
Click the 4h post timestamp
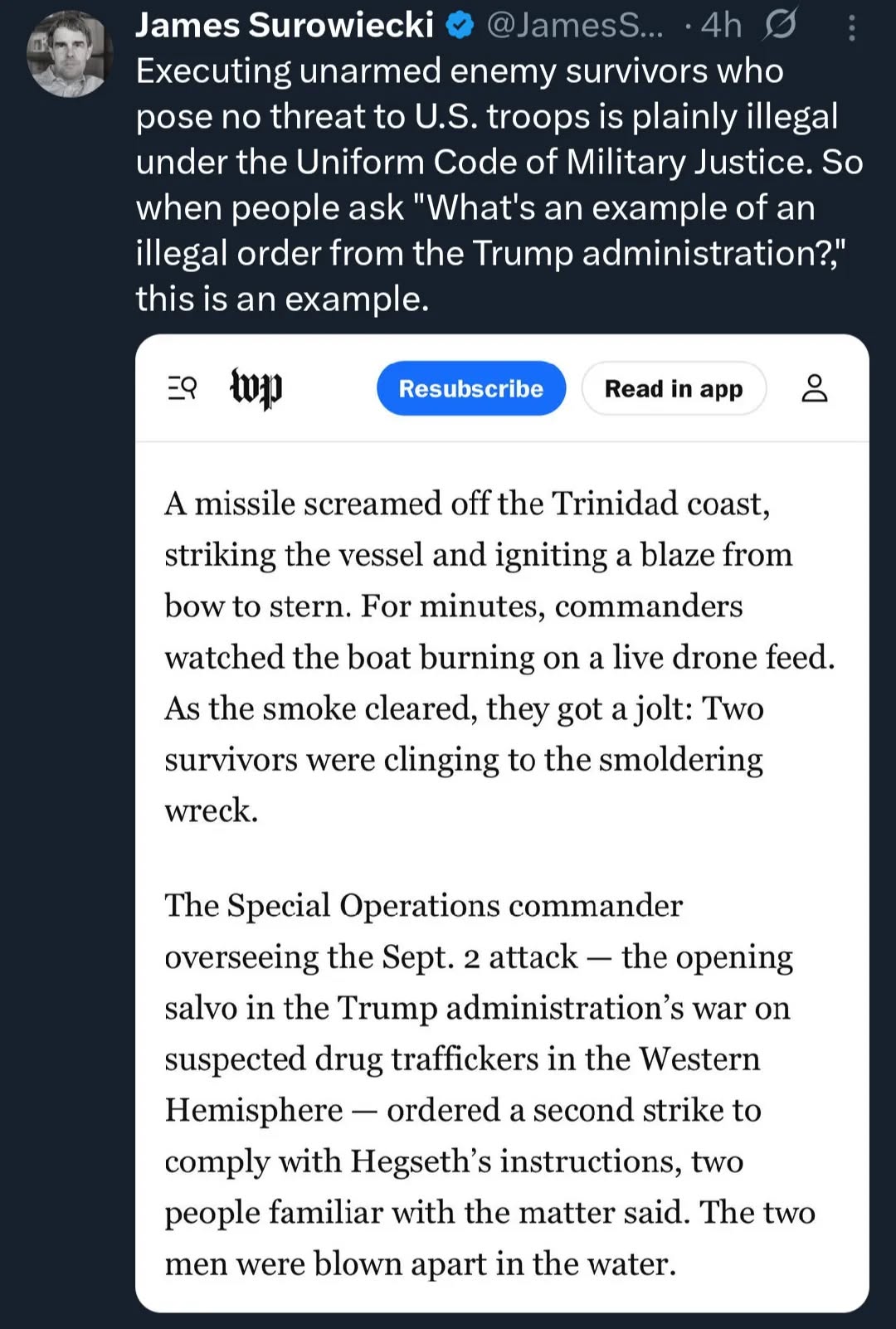(x=721, y=26)
